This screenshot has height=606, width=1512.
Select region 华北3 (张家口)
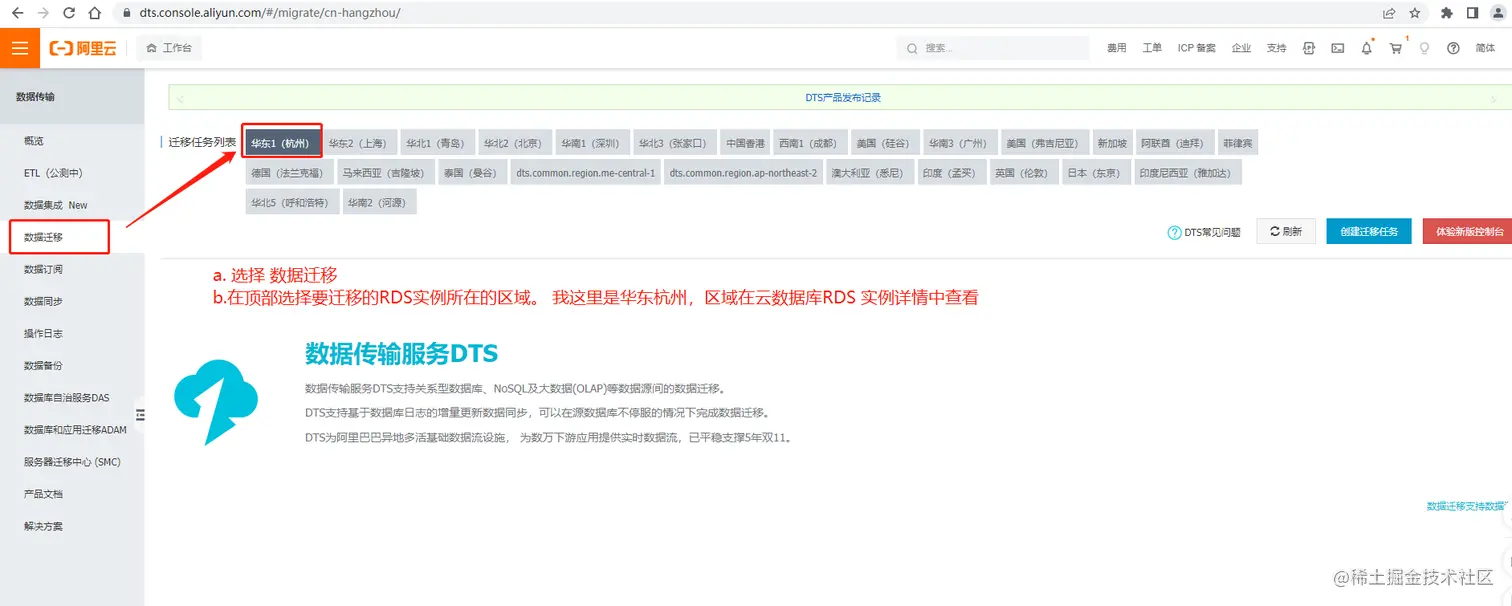[675, 143]
